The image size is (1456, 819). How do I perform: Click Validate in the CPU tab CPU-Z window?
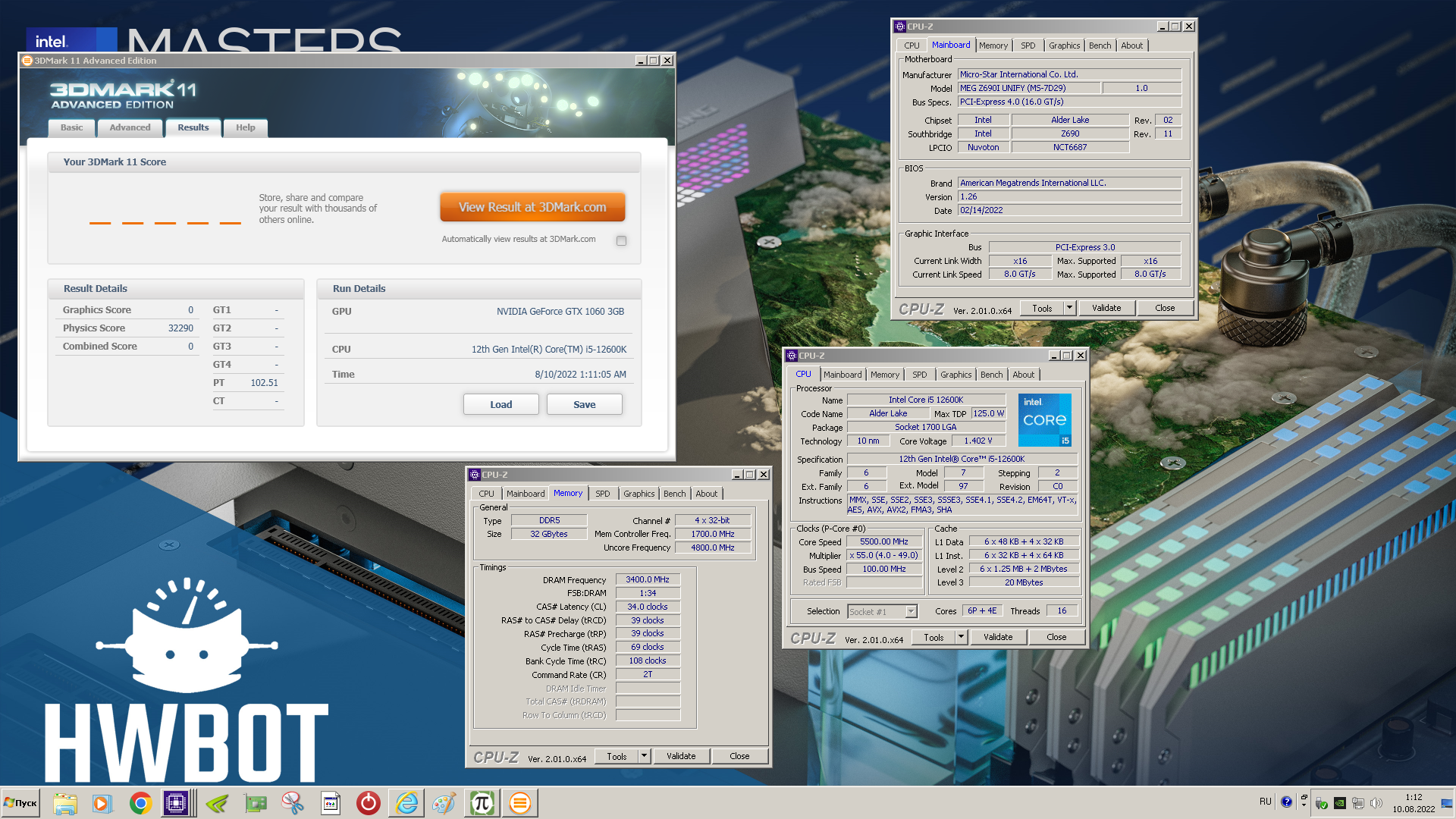998,637
